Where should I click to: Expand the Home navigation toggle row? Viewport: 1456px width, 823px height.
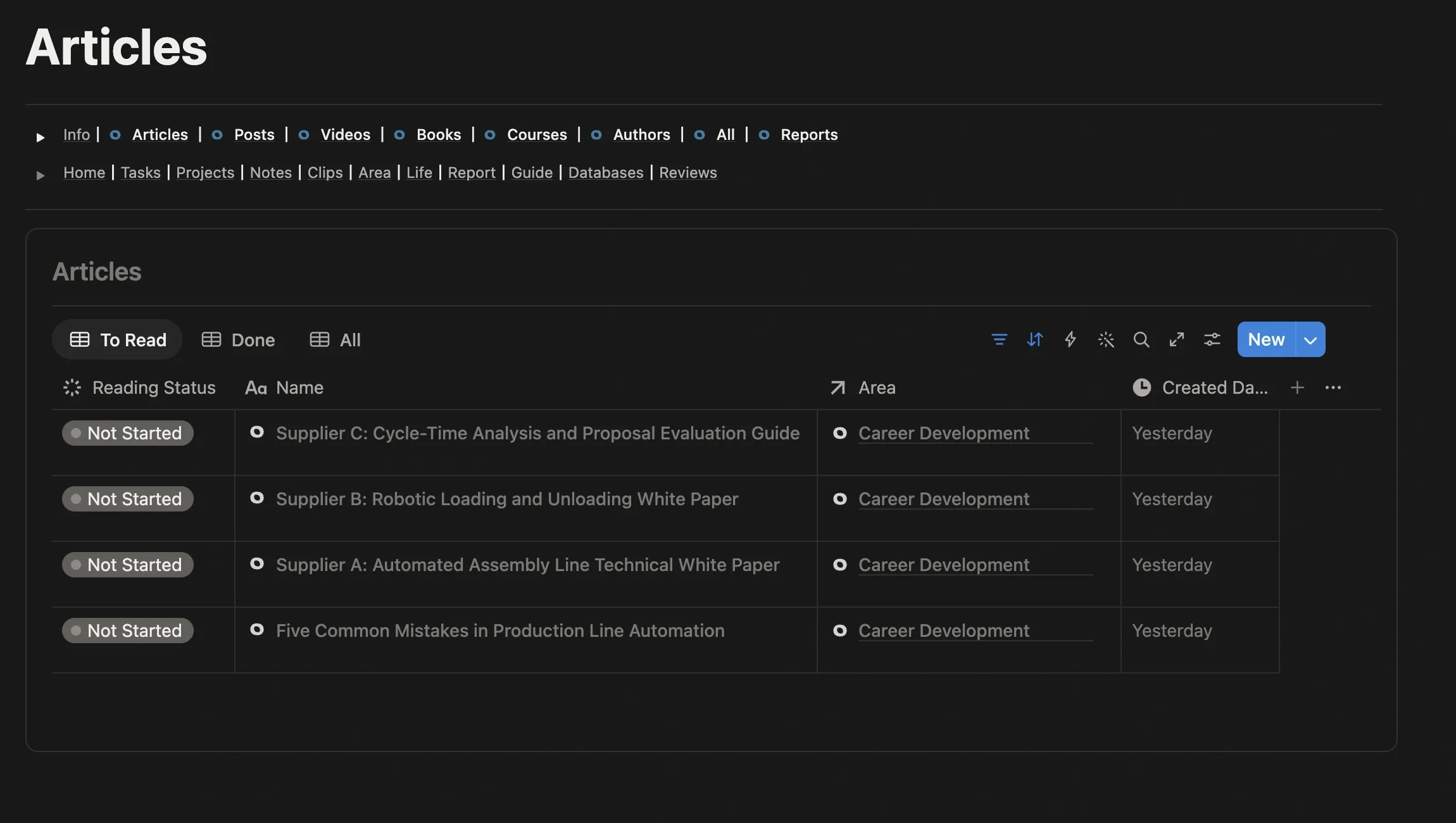tap(41, 175)
